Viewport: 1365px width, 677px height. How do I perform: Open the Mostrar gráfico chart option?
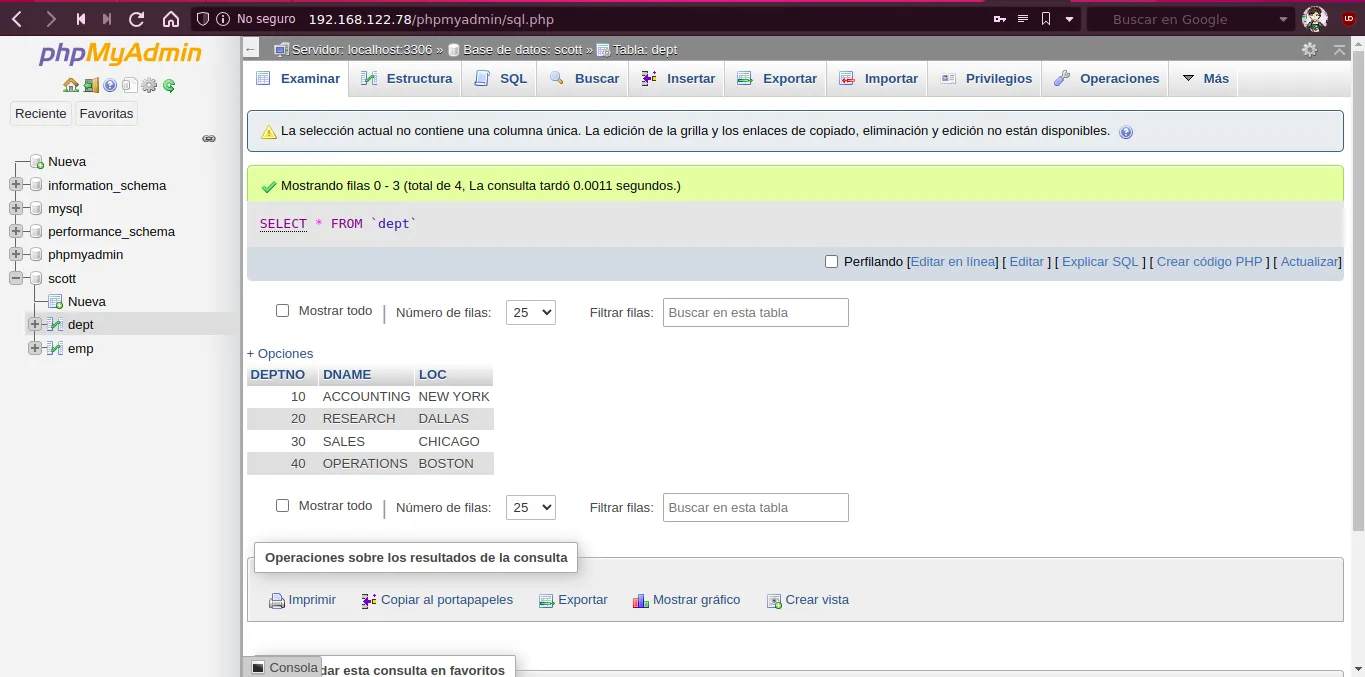pos(687,600)
